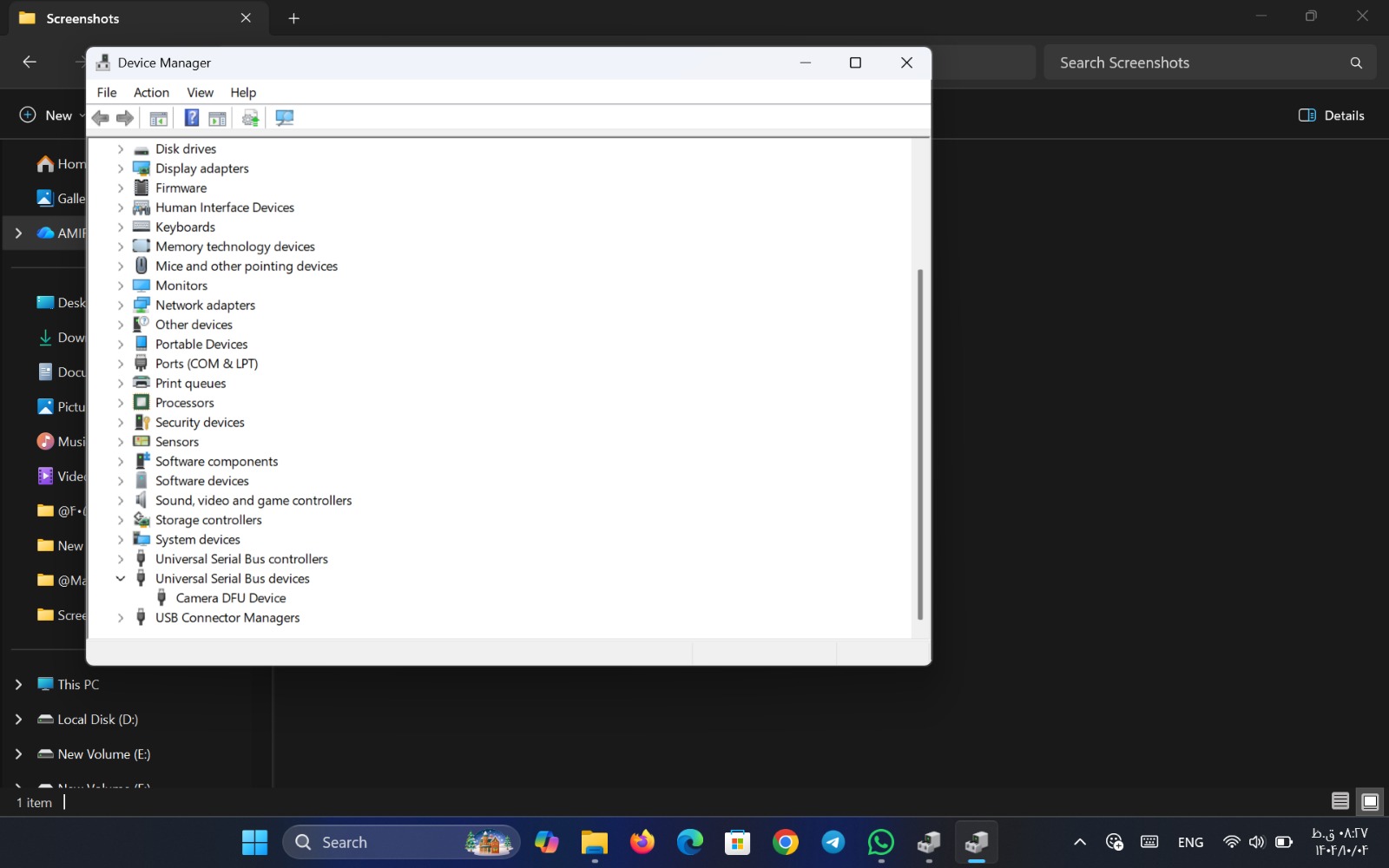Click the Scan for hardware changes icon
Screen dimensions: 1389x868
point(284,118)
